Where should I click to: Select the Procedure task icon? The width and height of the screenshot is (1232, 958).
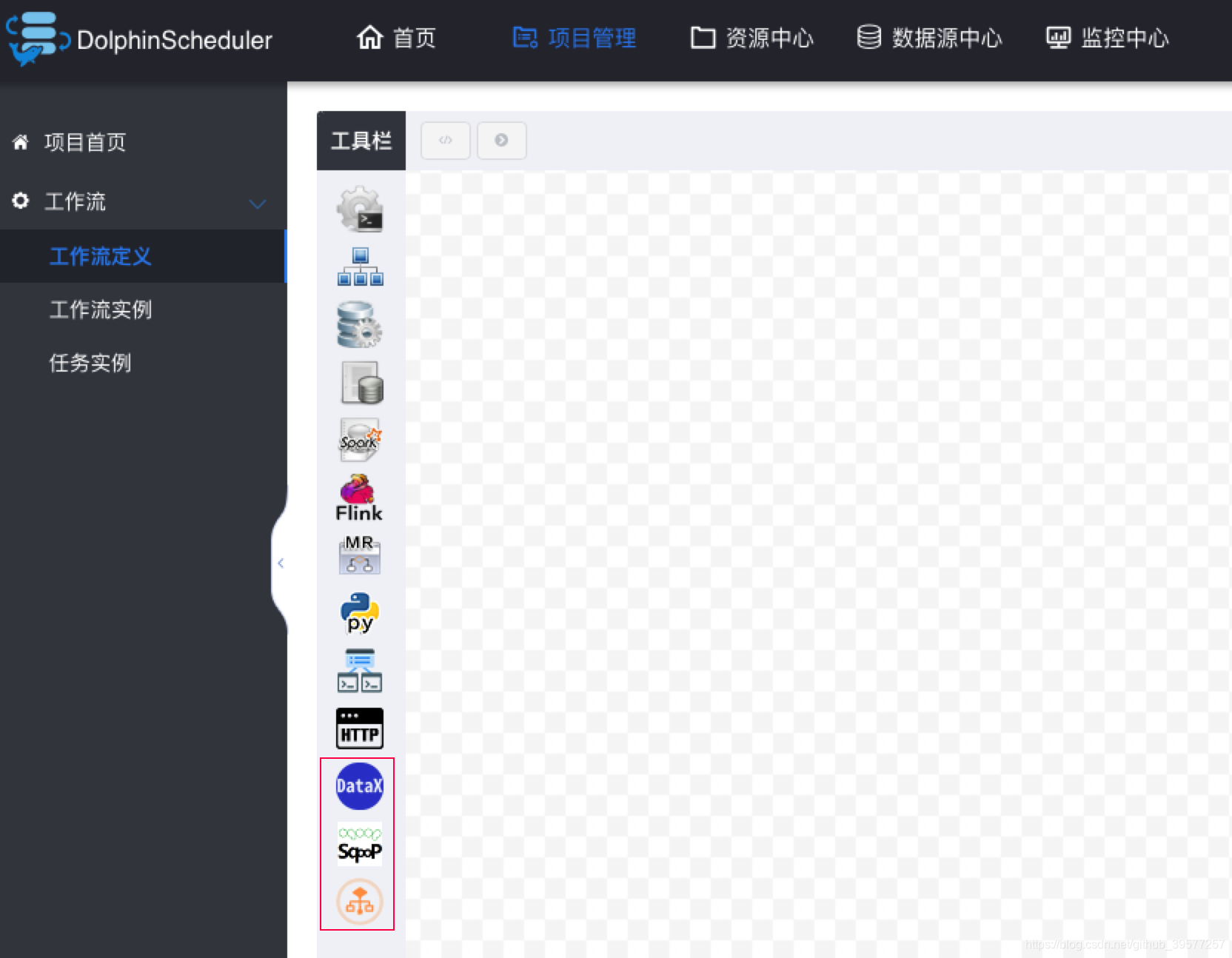(x=359, y=324)
